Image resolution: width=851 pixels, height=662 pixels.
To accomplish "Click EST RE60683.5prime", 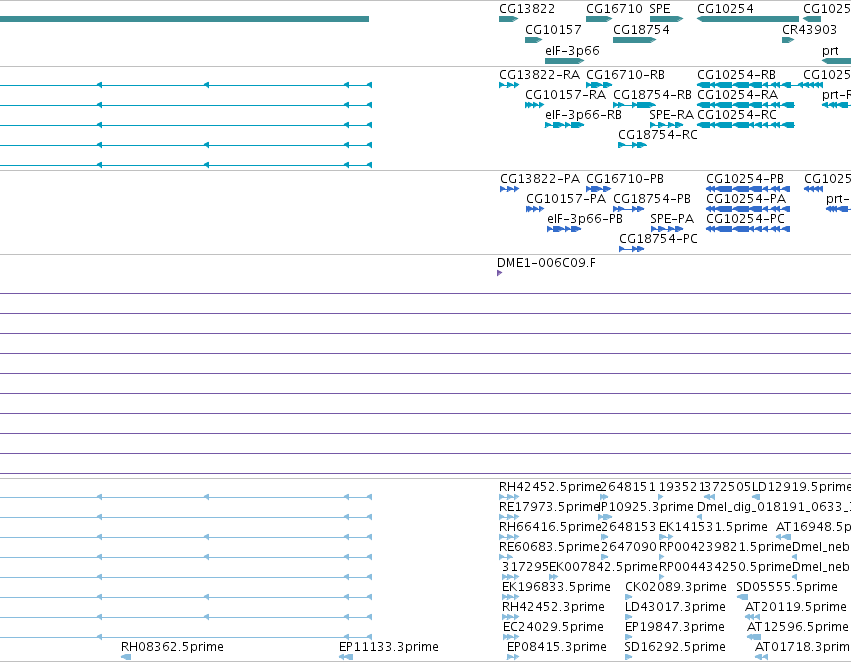I will [x=549, y=547].
